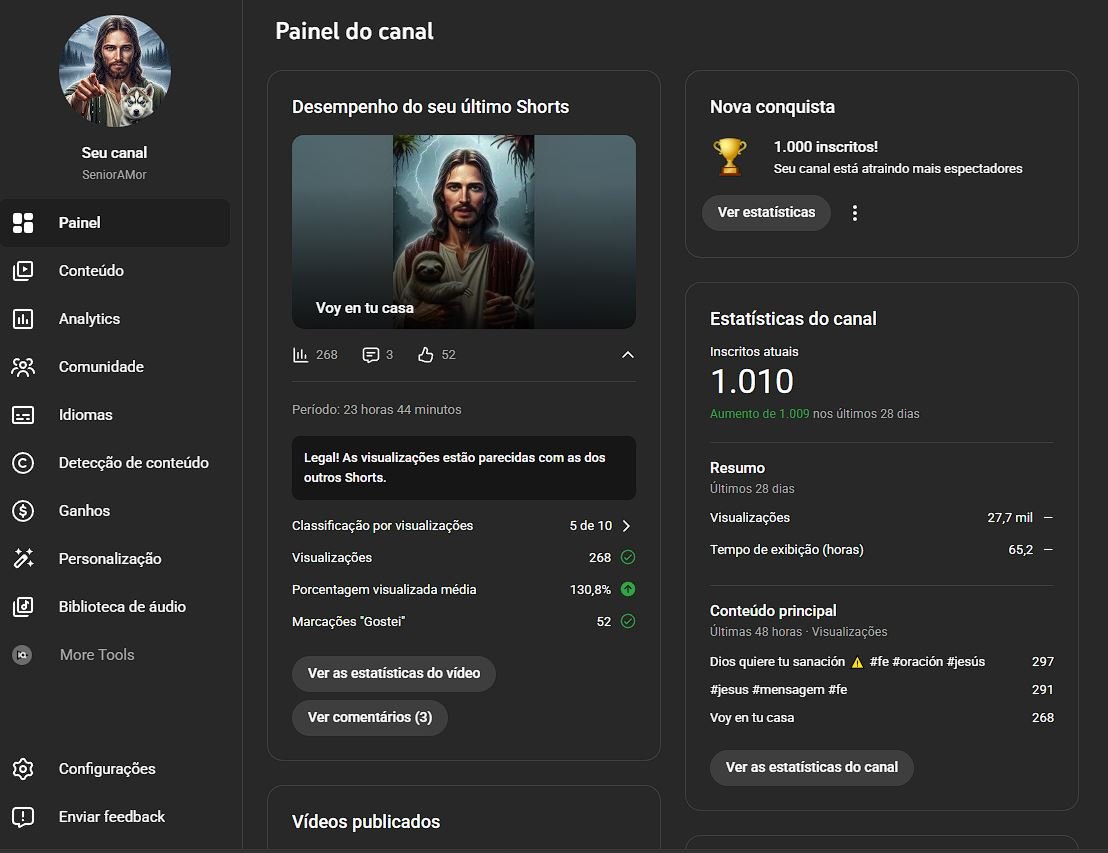This screenshot has width=1108, height=853.
Task: Click the Configurações gear icon
Action: 23,769
